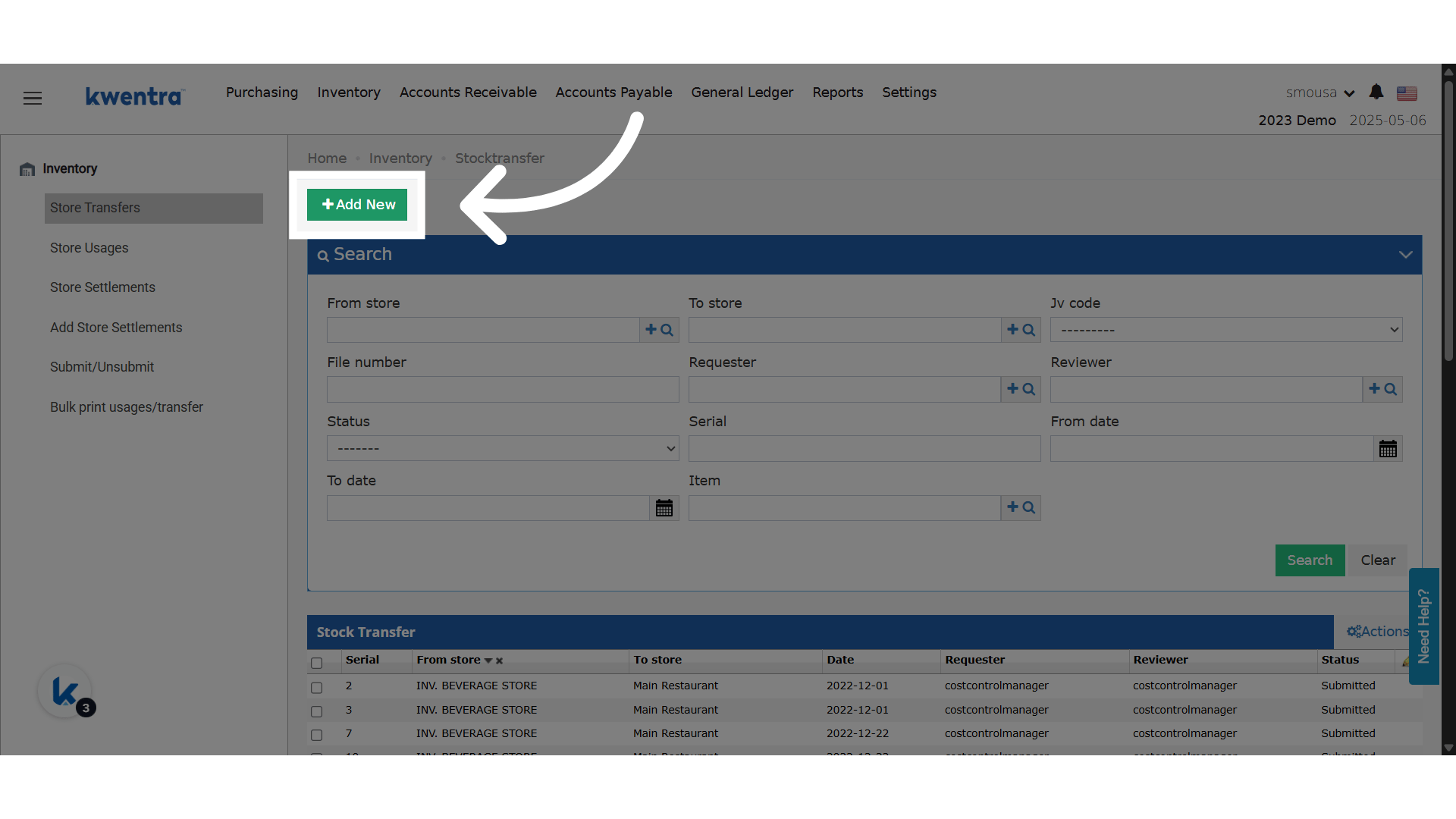
Task: Open the smousa user dropdown
Action: pyautogui.click(x=1320, y=93)
